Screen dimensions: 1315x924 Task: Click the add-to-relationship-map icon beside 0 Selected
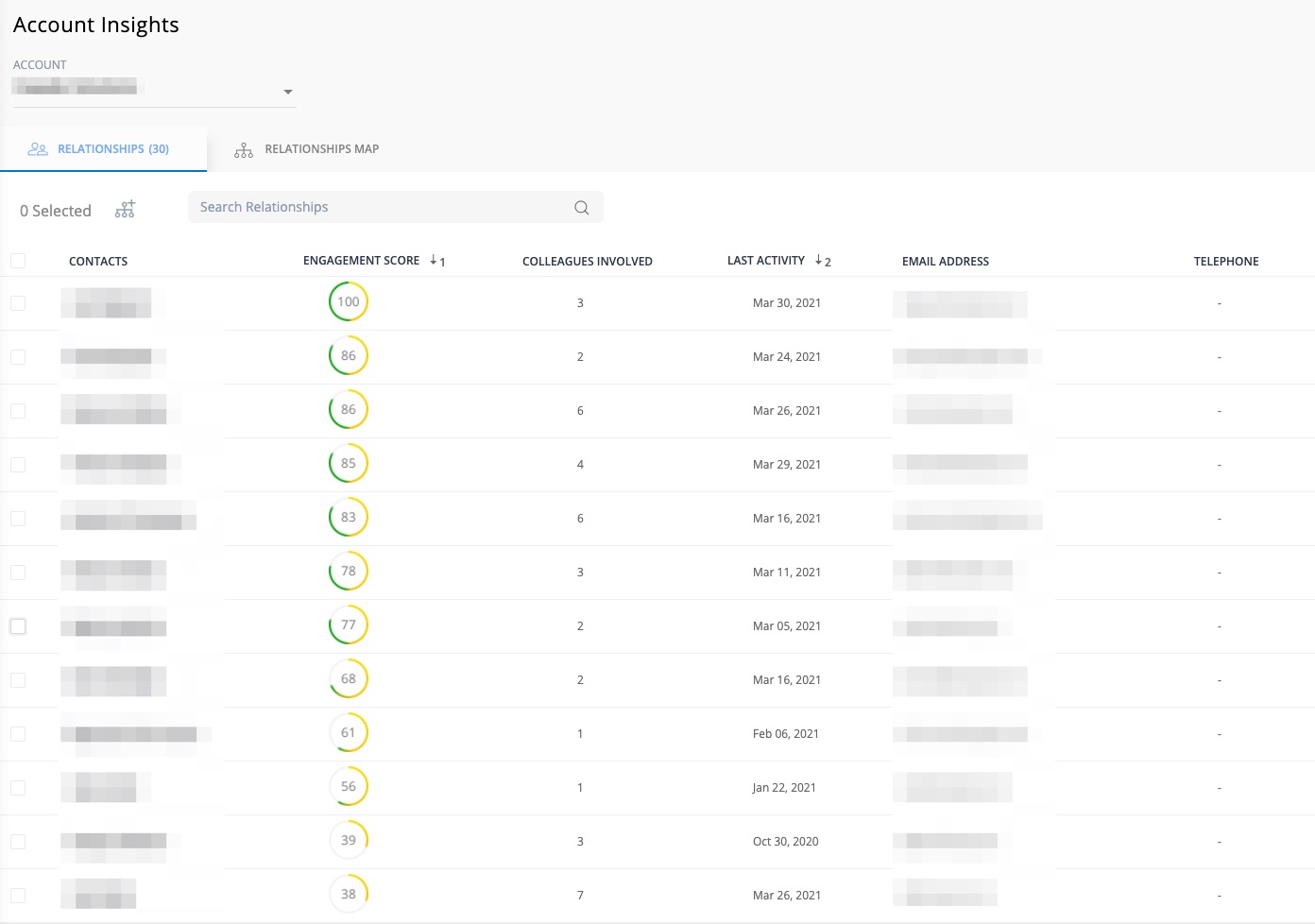tap(125, 210)
